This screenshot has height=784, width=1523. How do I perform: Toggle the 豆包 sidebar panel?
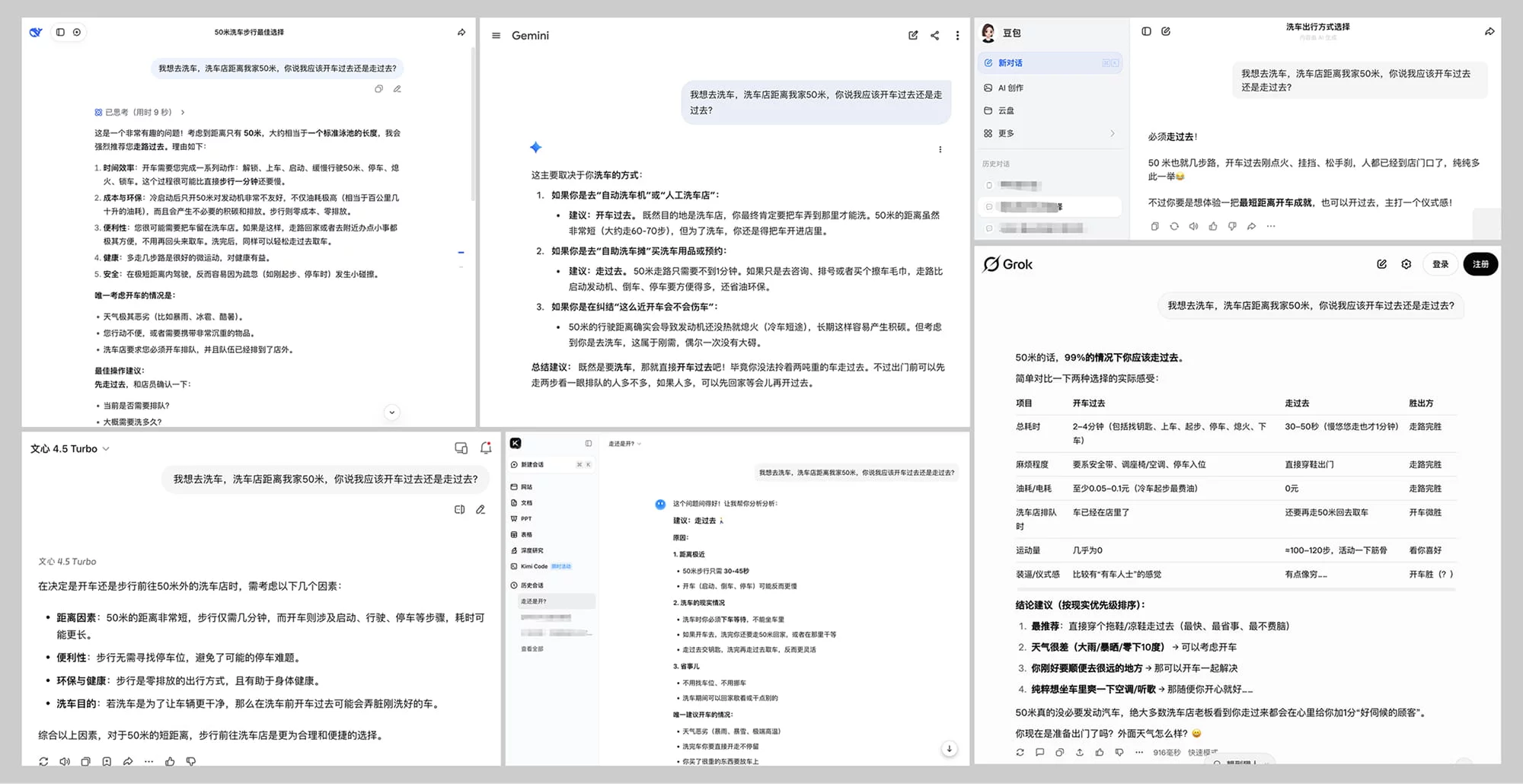pyautogui.click(x=1146, y=31)
